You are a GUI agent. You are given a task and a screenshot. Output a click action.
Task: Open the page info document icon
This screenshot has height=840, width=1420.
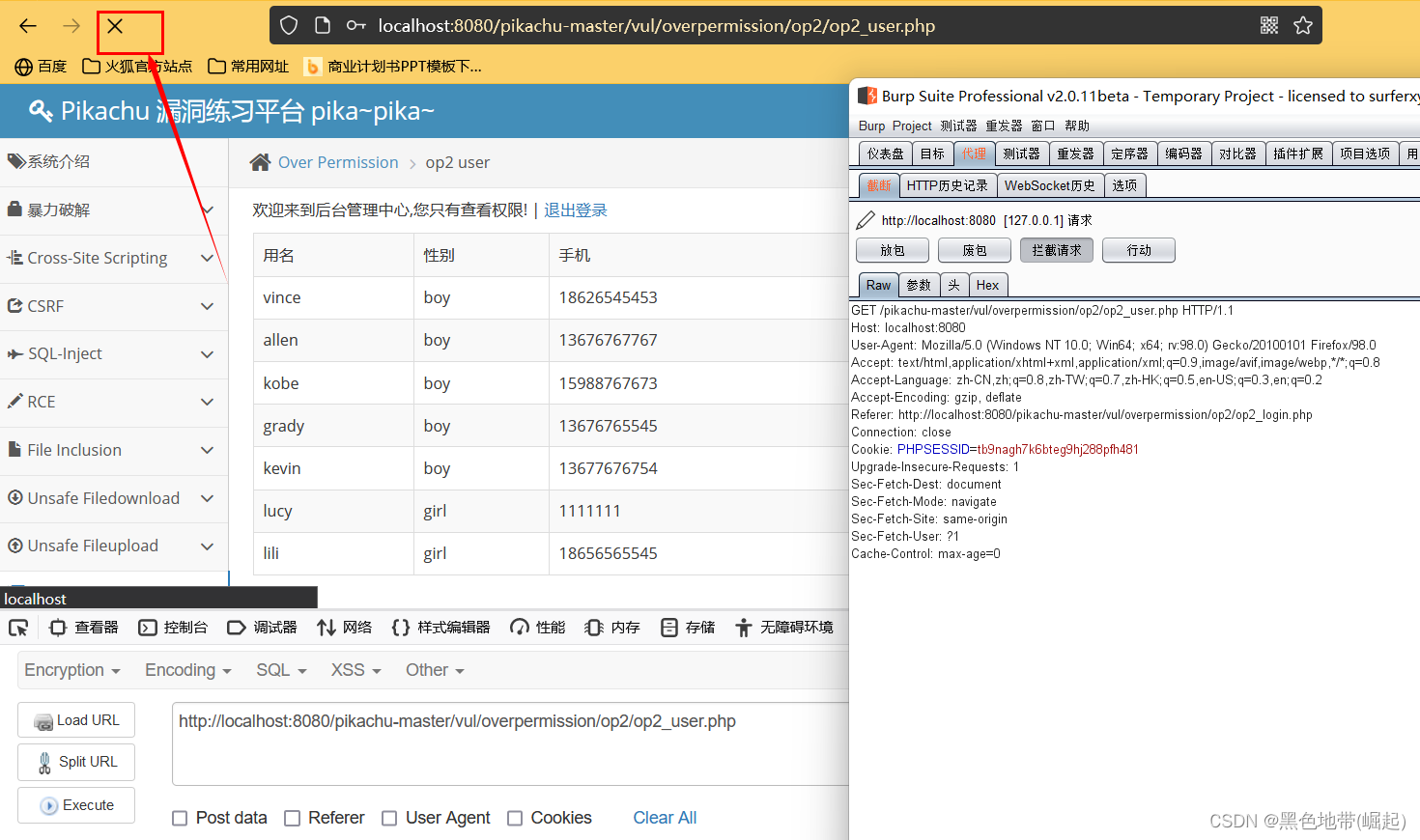pos(323,26)
